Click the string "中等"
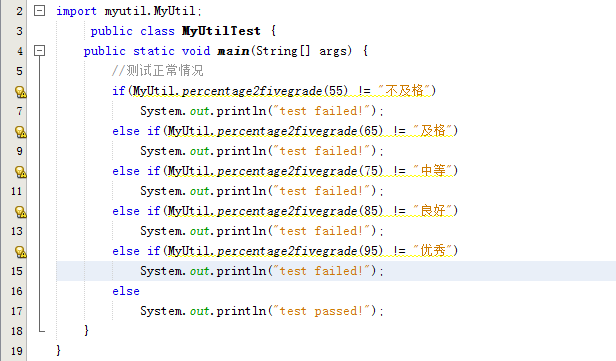The image size is (616, 361). [433, 171]
